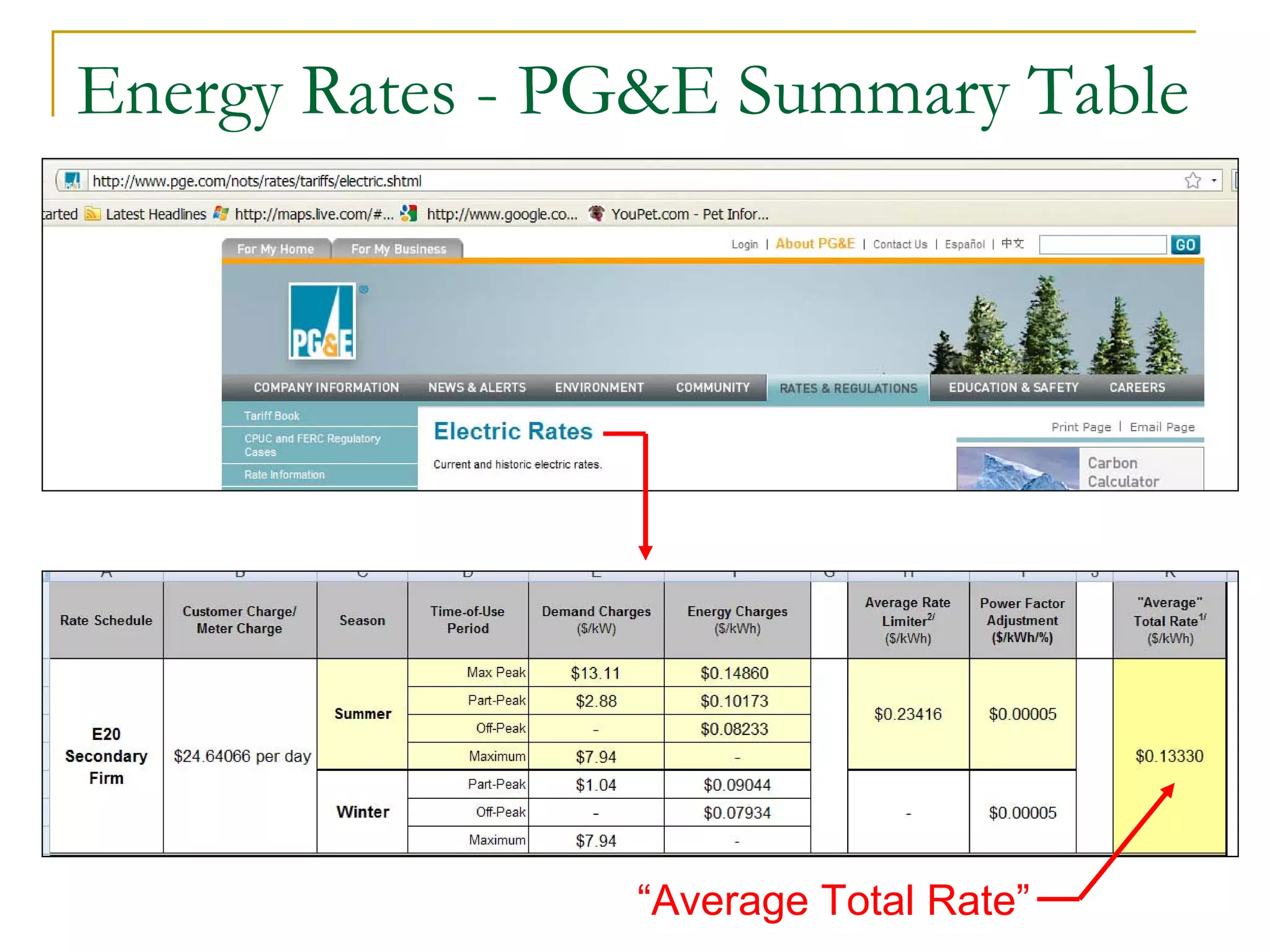Bookmark the page with the star icon

tap(1192, 180)
